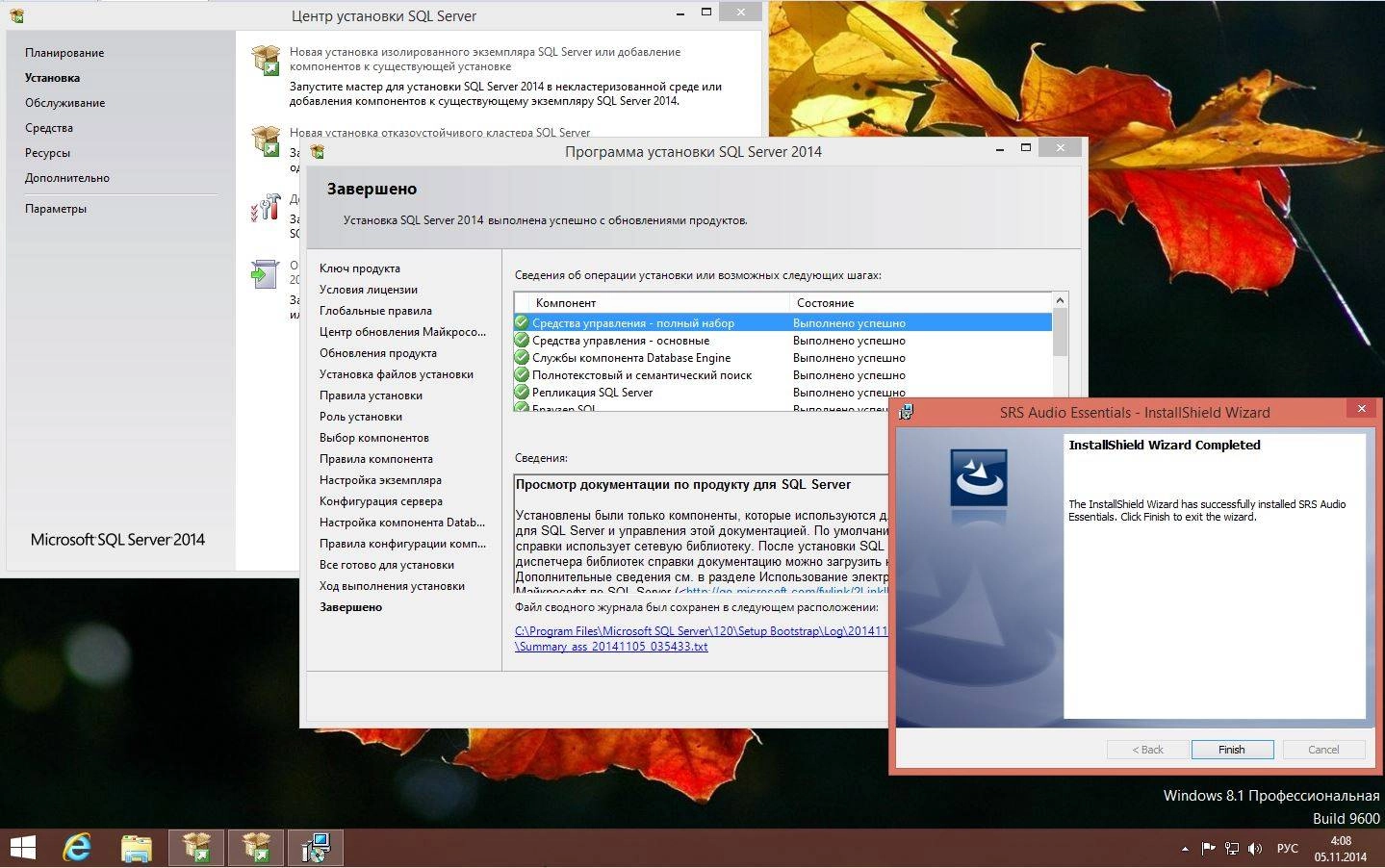Select Планирование in SQL Server installation center
The width and height of the screenshot is (1385, 868).
click(64, 53)
